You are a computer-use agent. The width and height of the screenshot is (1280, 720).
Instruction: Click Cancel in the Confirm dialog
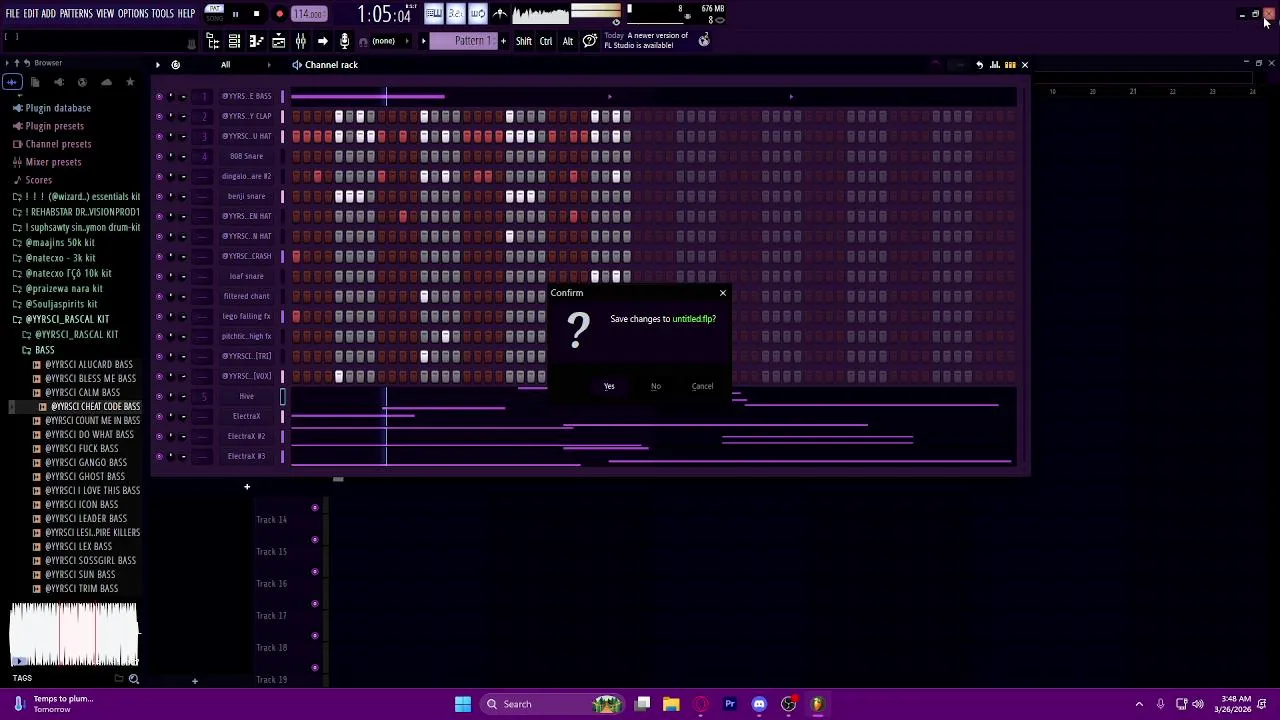point(702,386)
